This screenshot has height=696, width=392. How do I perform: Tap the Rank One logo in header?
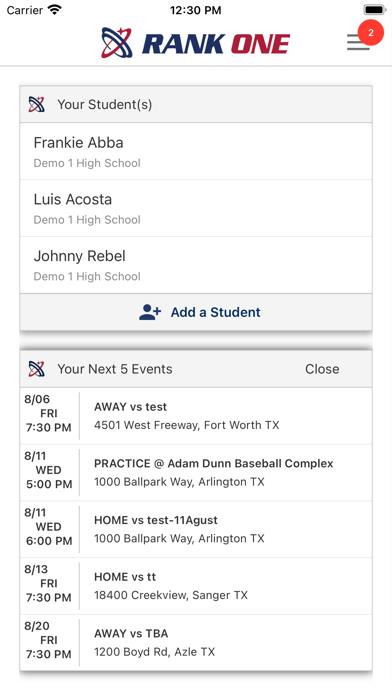195,43
